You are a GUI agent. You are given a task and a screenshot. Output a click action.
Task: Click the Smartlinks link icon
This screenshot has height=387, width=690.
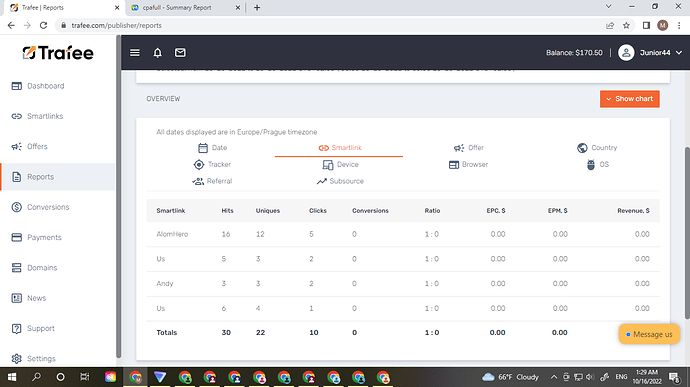point(16,116)
